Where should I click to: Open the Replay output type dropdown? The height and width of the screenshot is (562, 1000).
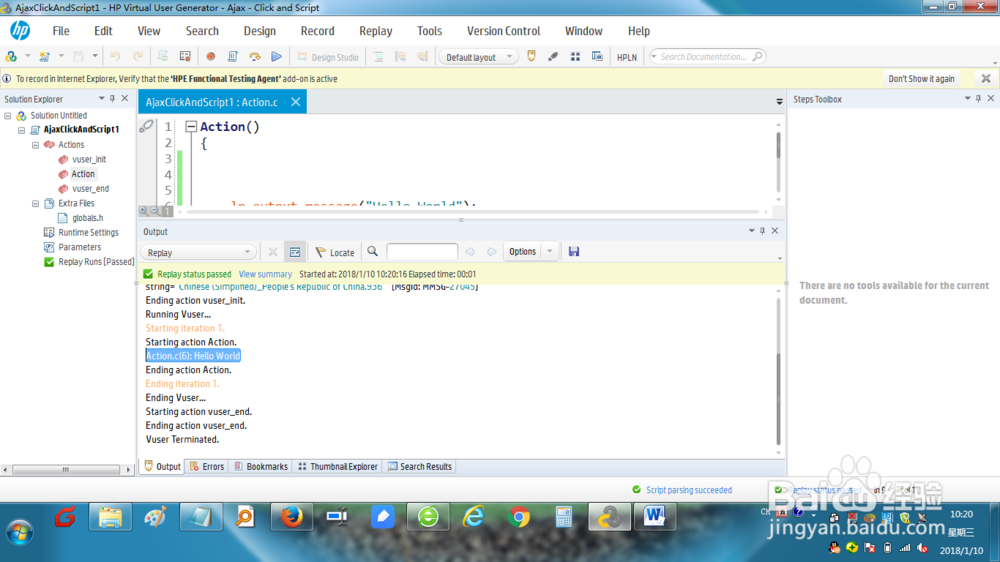pyautogui.click(x=198, y=253)
